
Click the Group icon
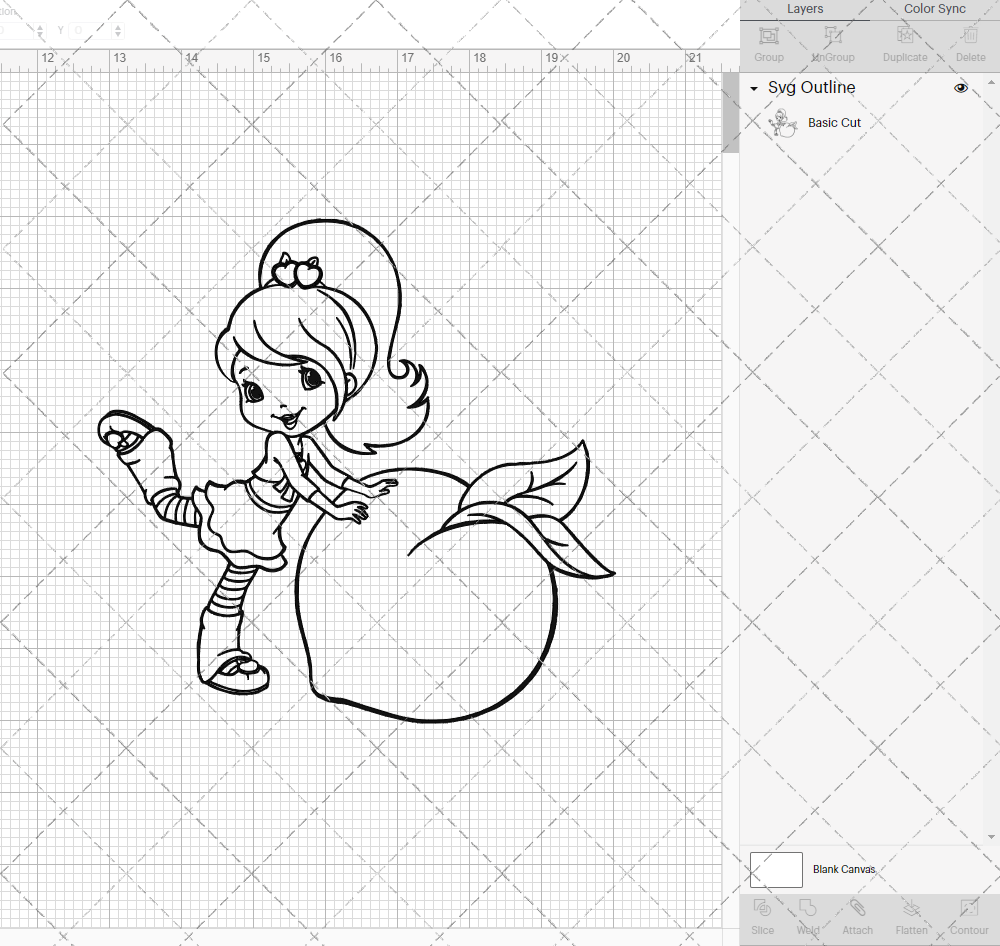[x=768, y=35]
